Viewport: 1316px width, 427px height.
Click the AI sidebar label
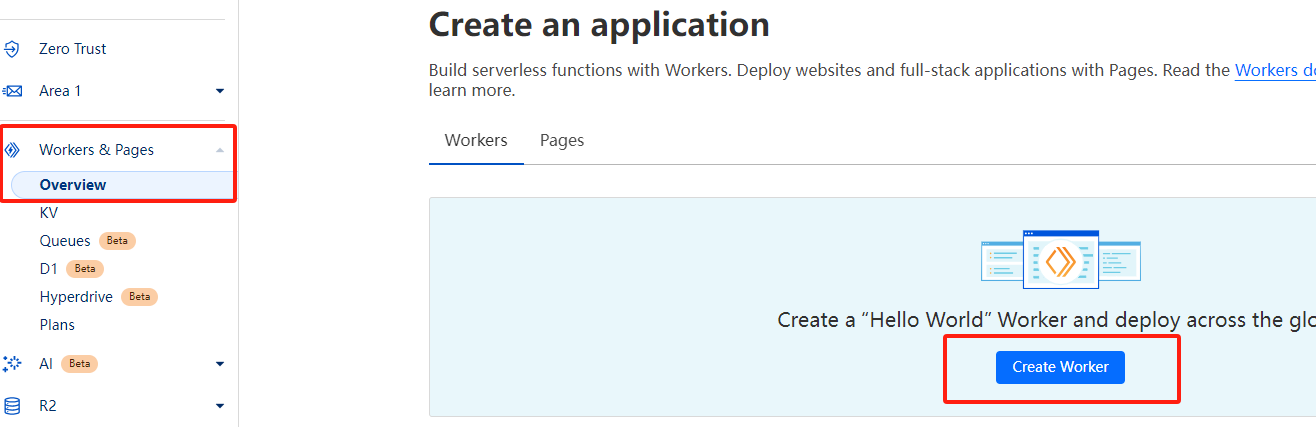46,364
